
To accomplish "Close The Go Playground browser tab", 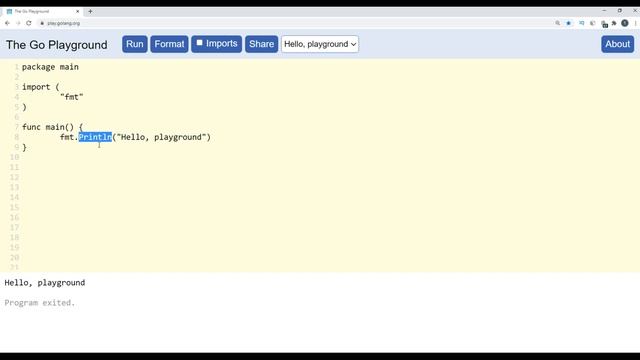I will pos(78,11).
